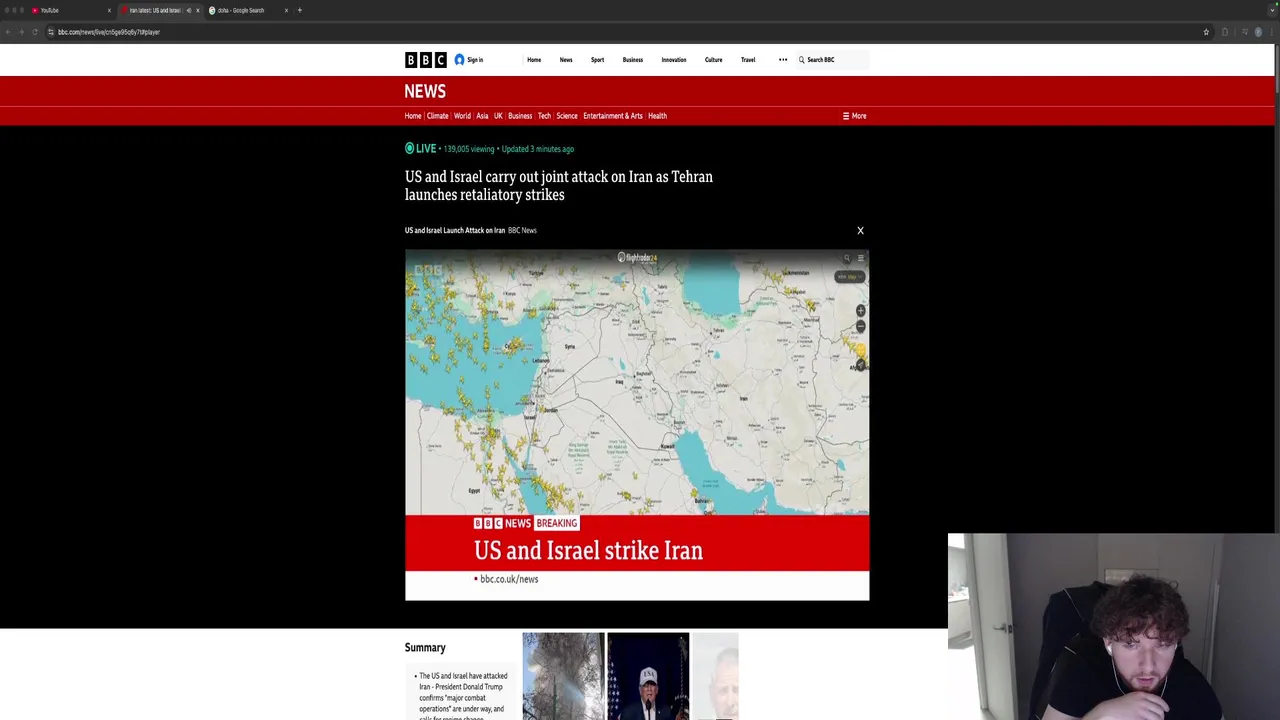Open Tech news section
The height and width of the screenshot is (720, 1280).
(544, 116)
